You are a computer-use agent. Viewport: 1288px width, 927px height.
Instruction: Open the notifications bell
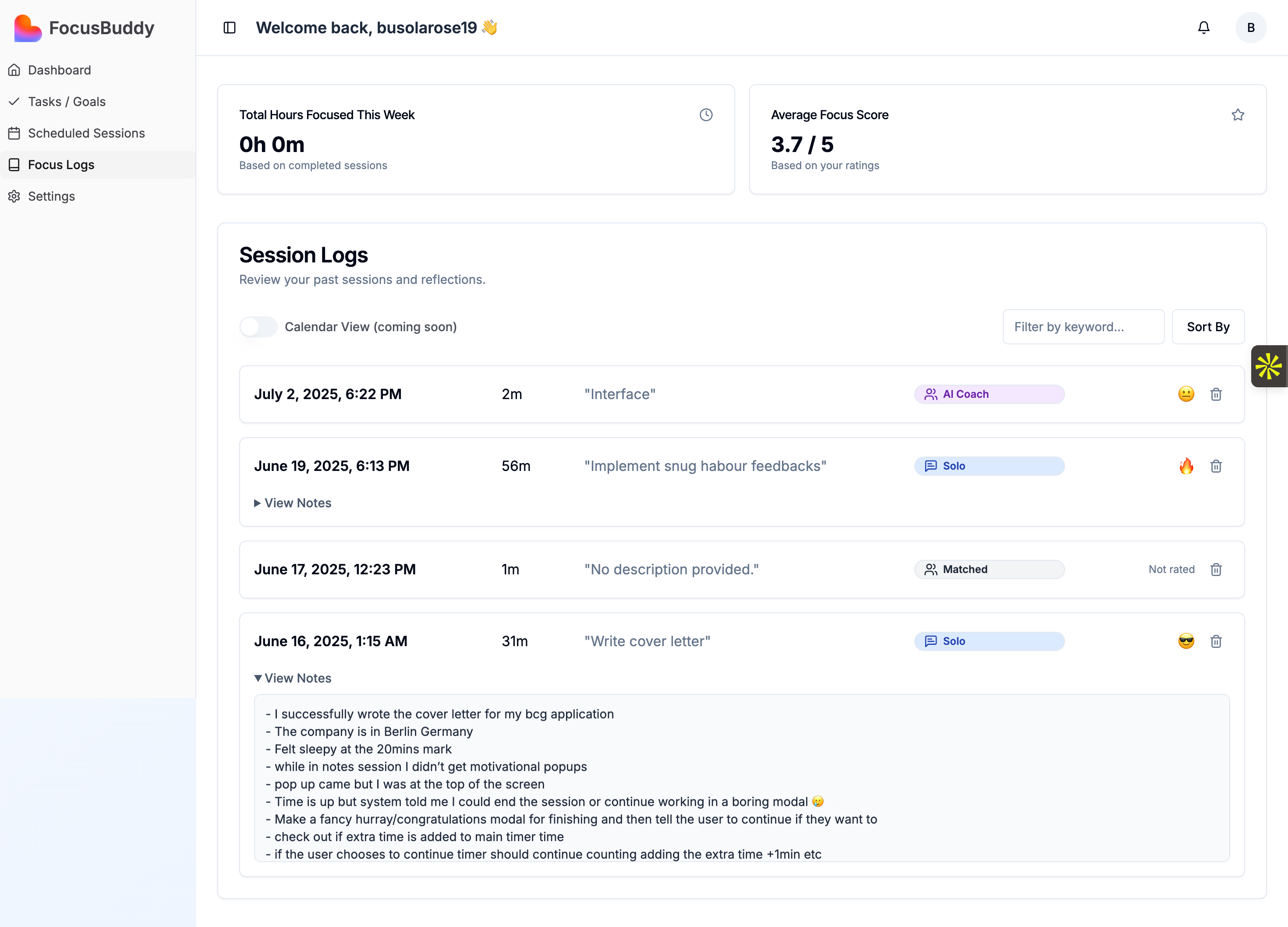(1203, 27)
